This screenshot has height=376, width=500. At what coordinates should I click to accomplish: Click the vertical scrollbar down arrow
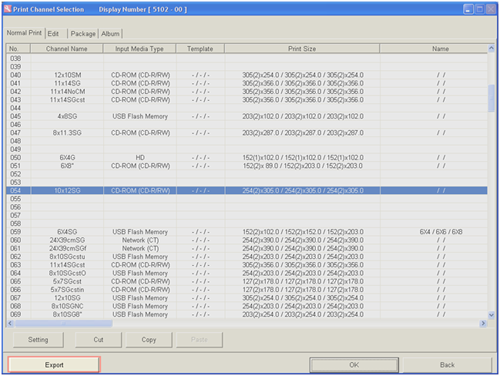pyautogui.click(x=491, y=315)
